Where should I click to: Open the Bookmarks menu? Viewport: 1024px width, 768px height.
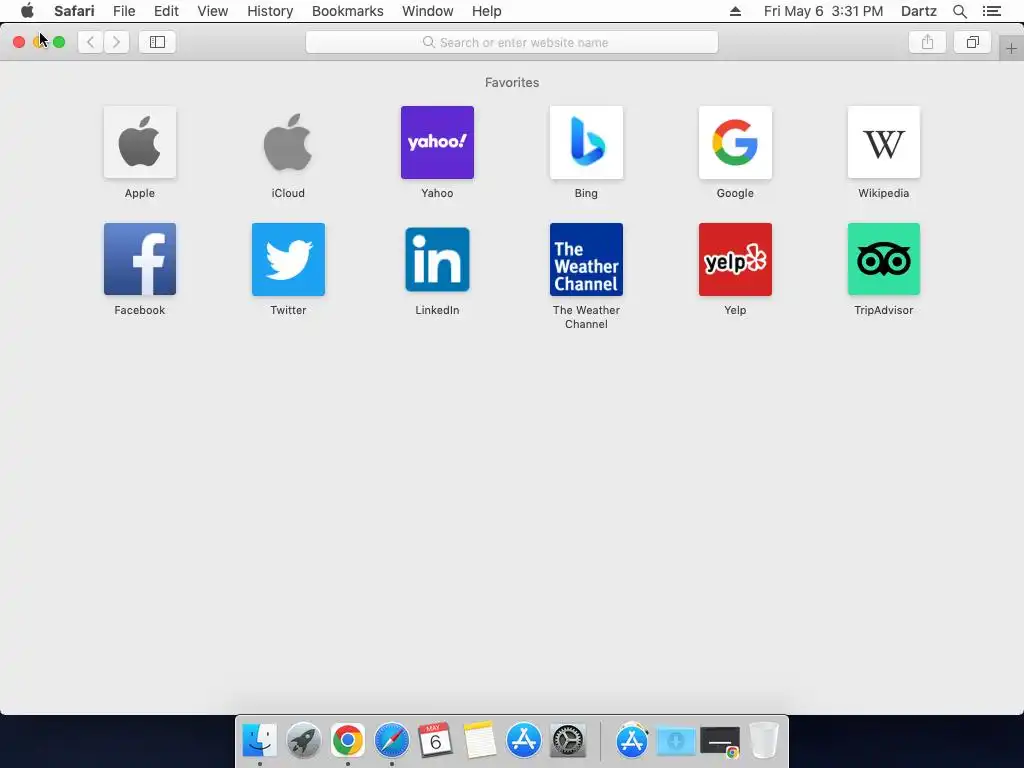click(347, 11)
